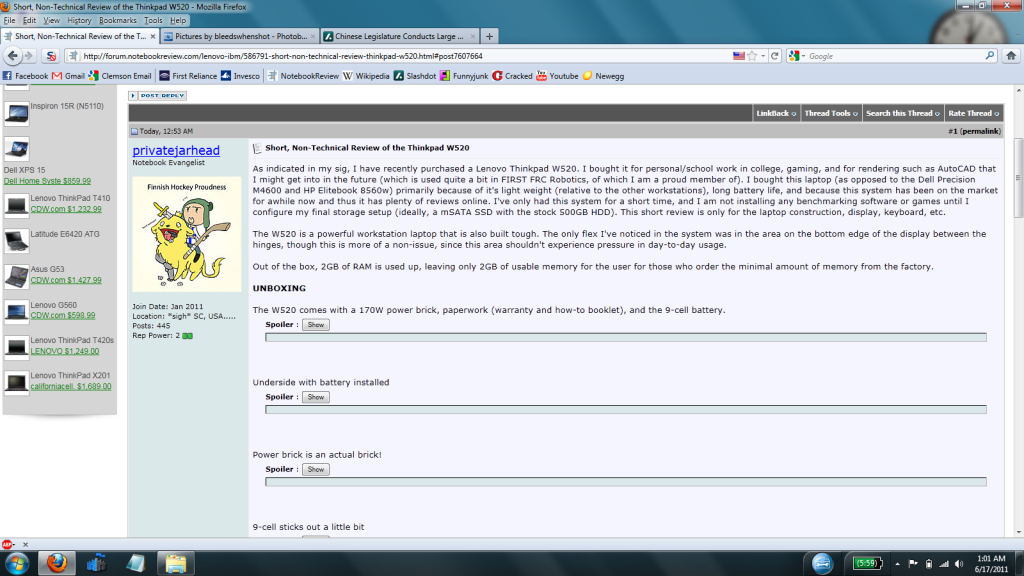Open Dell Home Syste $859.99 link

[x=47, y=181]
